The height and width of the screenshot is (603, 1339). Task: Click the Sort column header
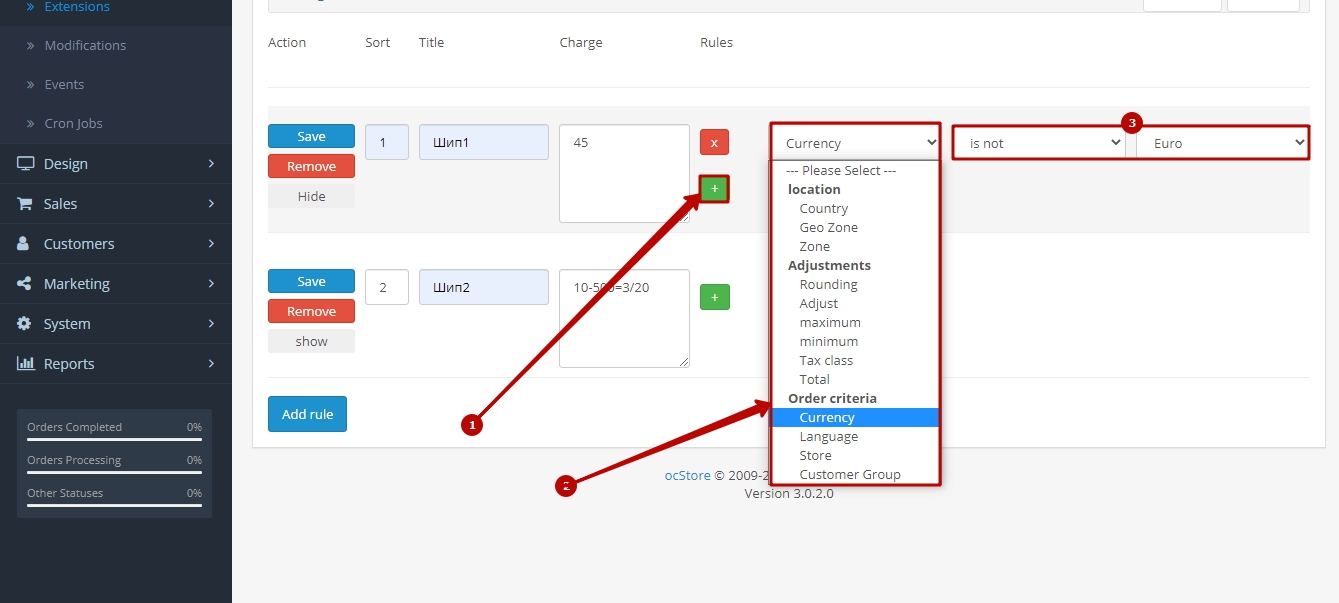pyautogui.click(x=378, y=42)
